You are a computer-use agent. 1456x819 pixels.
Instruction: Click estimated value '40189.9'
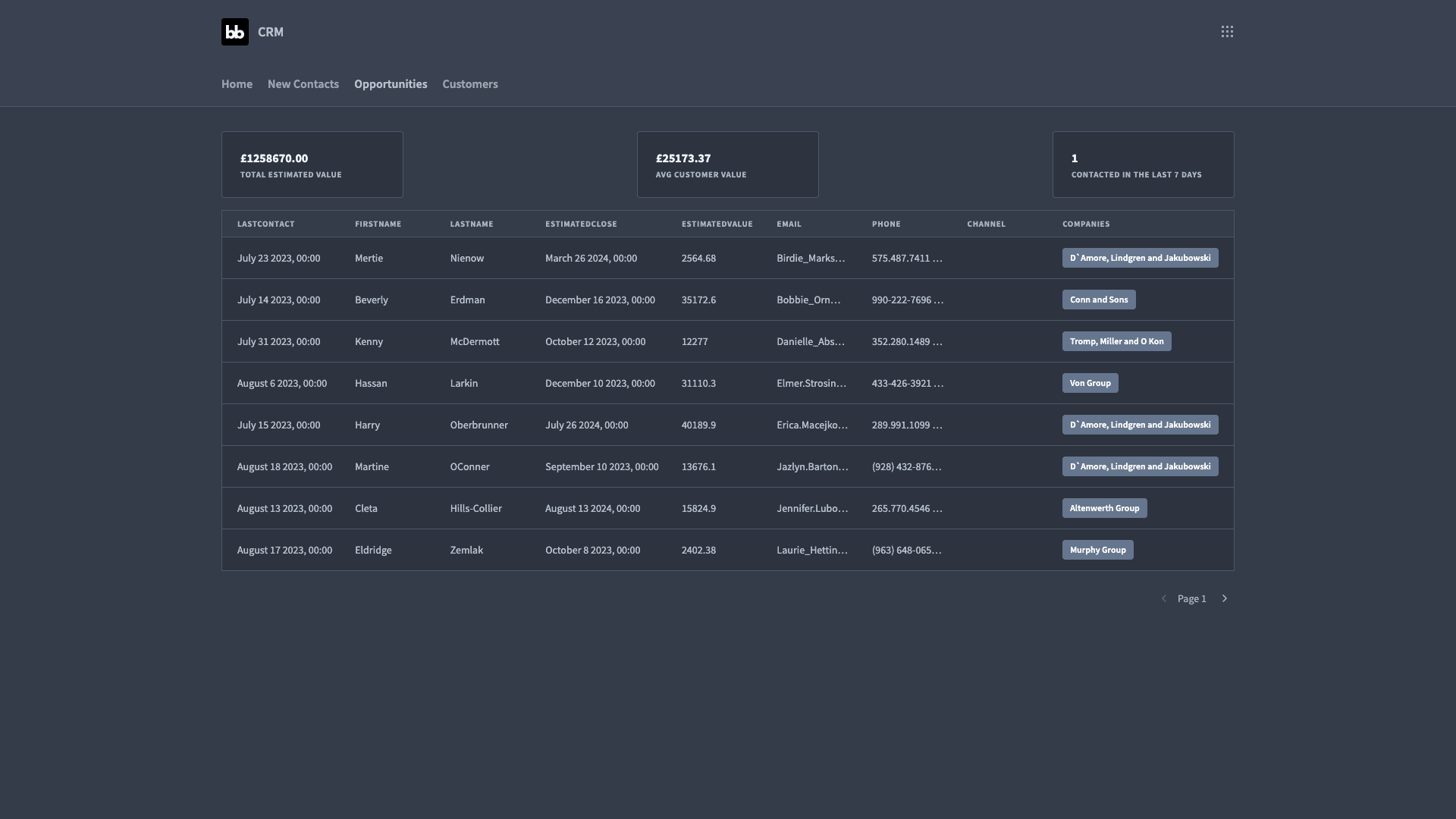point(698,425)
